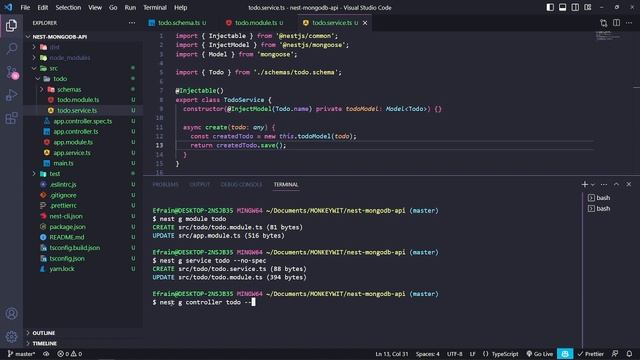
Task: Open the new terminal profile dropdown arrow
Action: point(593,184)
